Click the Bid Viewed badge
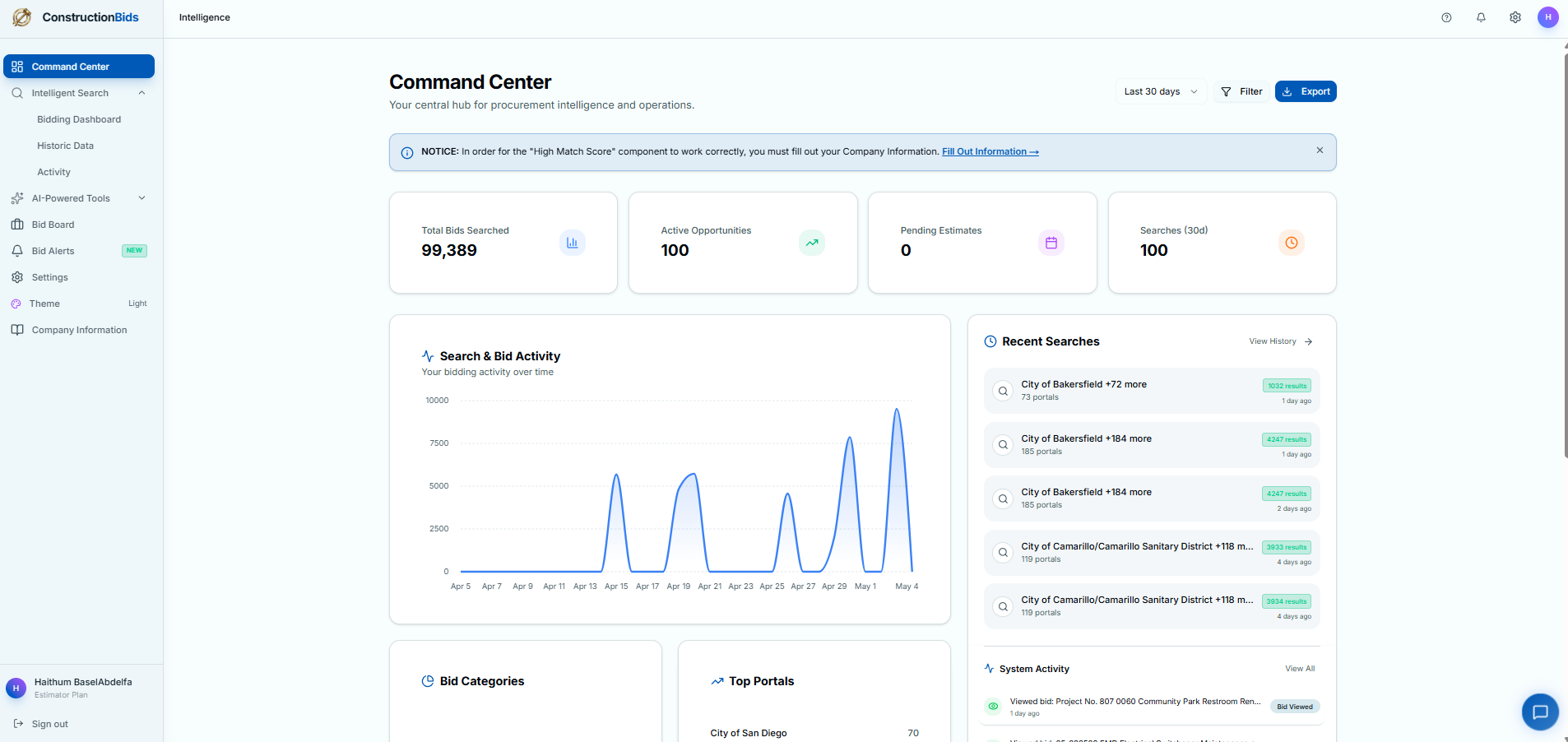The image size is (1568, 742). (x=1295, y=707)
